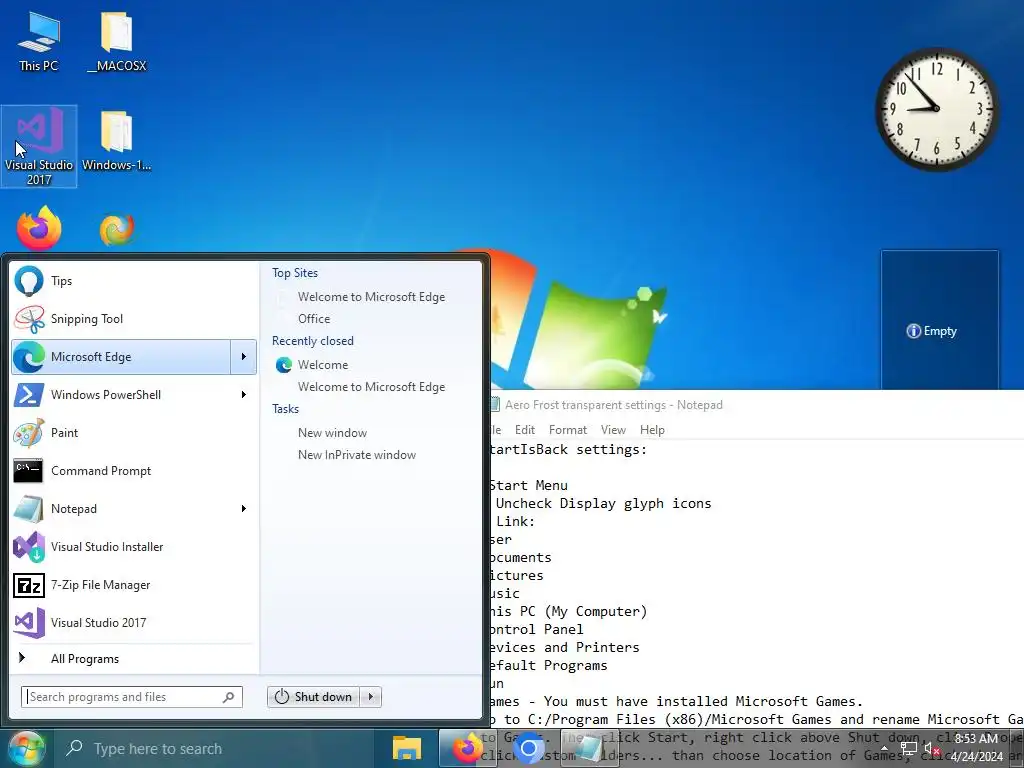This screenshot has height=768, width=1024.
Task: Launch Visual Studio 2017 from Start menu
Action: [134, 622]
